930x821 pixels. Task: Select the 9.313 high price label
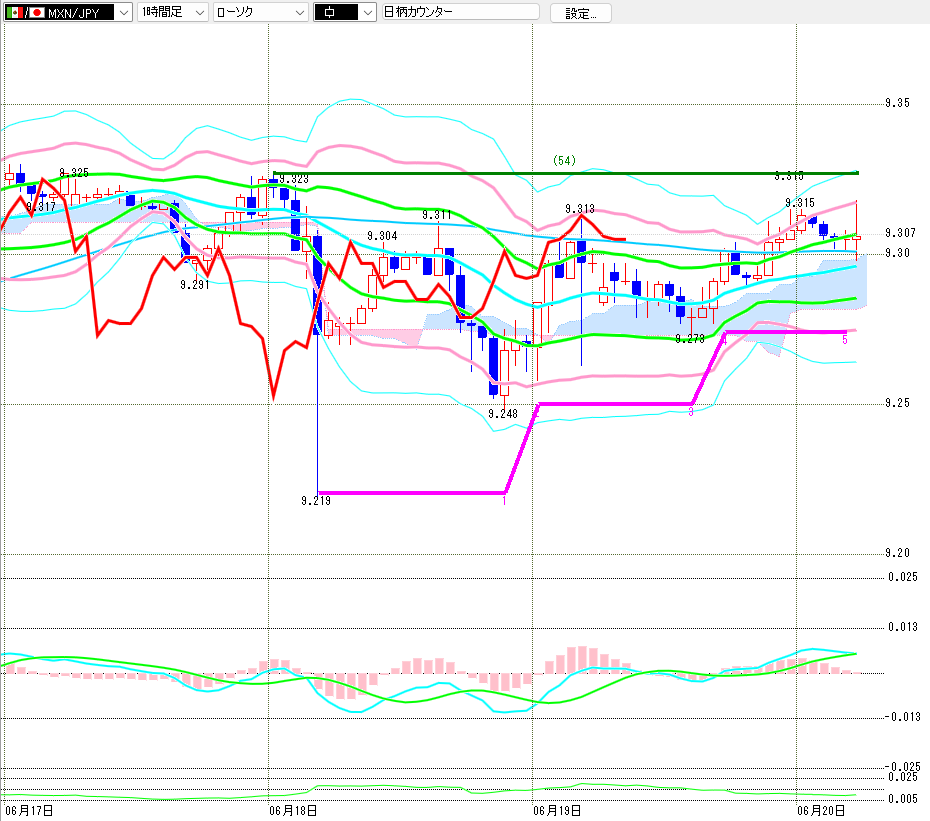(x=580, y=209)
